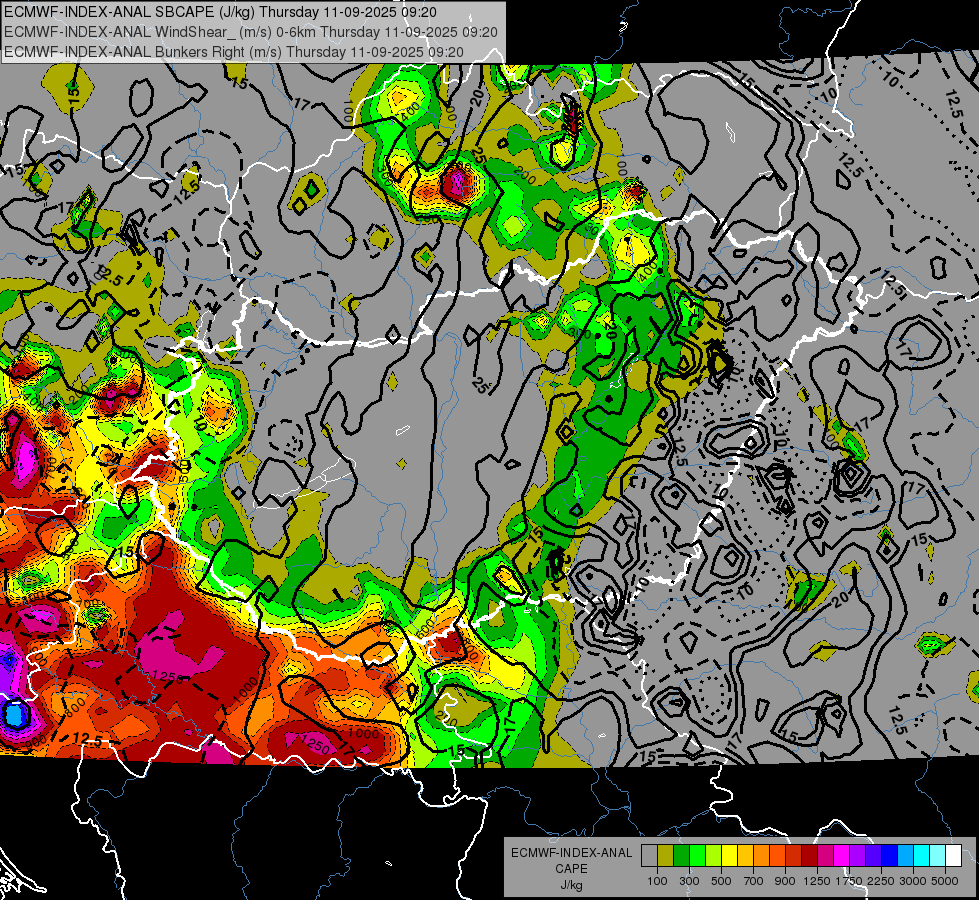Click the 3000 tick label in legend

click(x=913, y=881)
